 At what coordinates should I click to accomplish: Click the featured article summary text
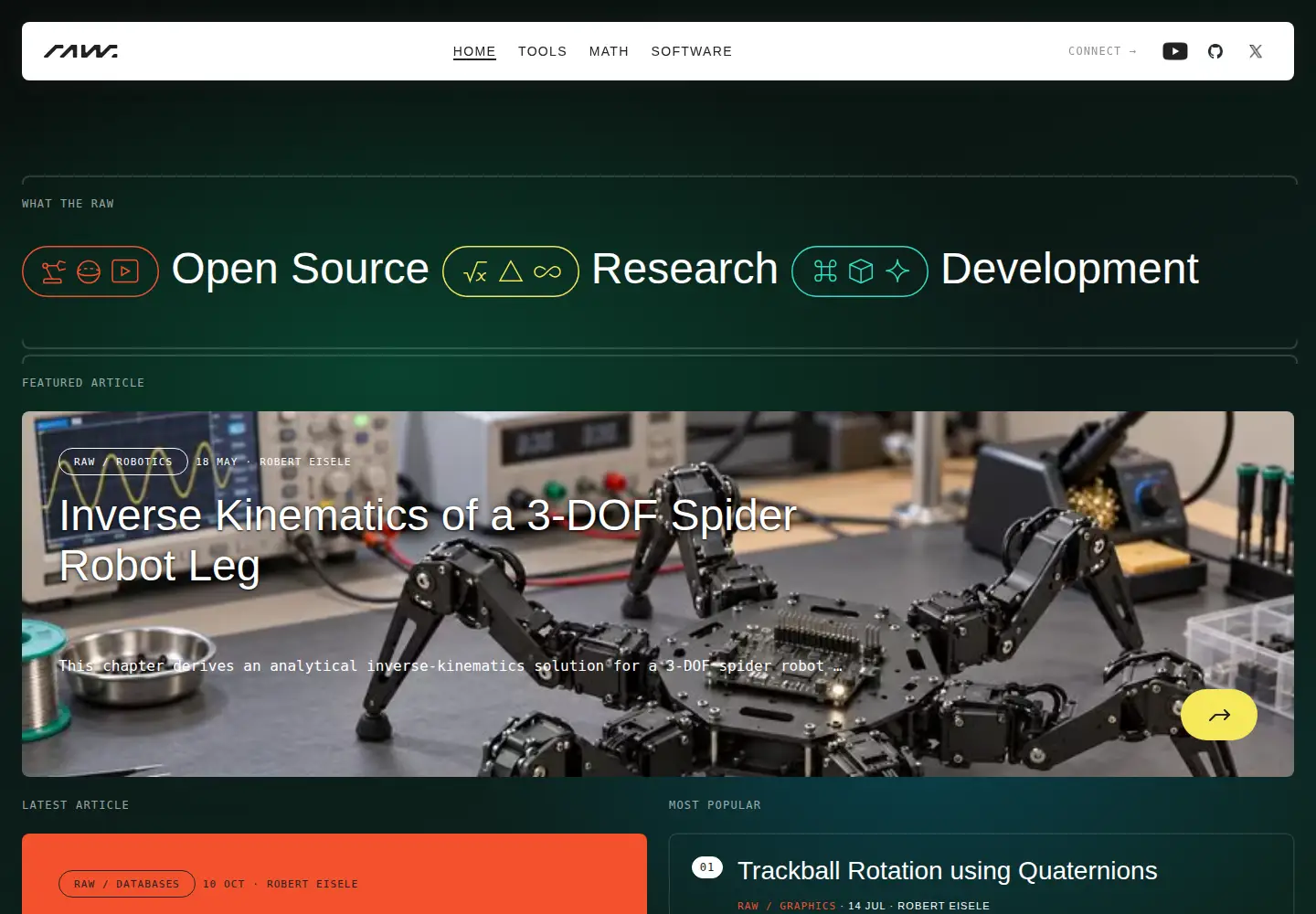(x=451, y=665)
